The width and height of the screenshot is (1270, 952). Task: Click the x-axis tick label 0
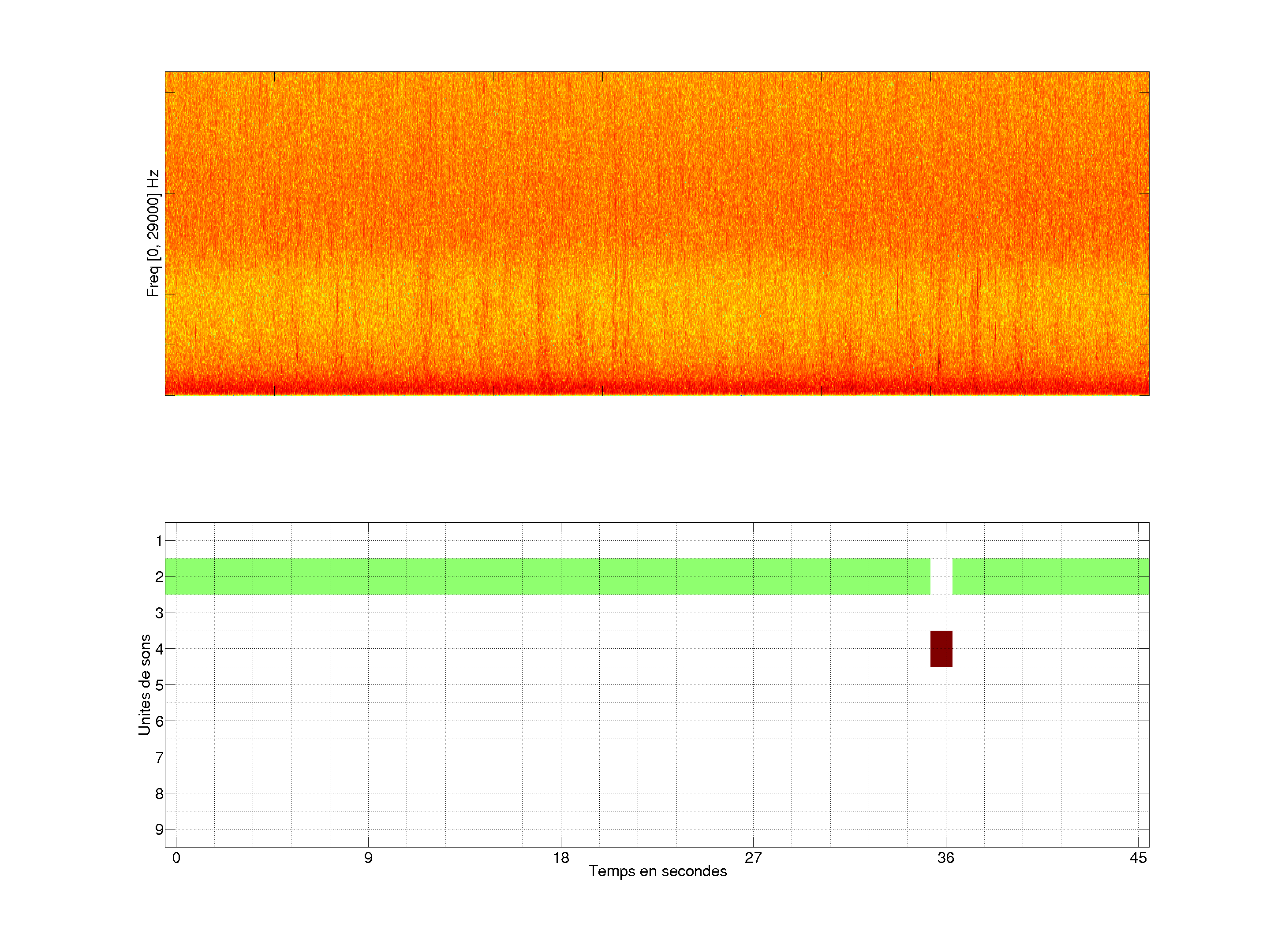point(176,858)
